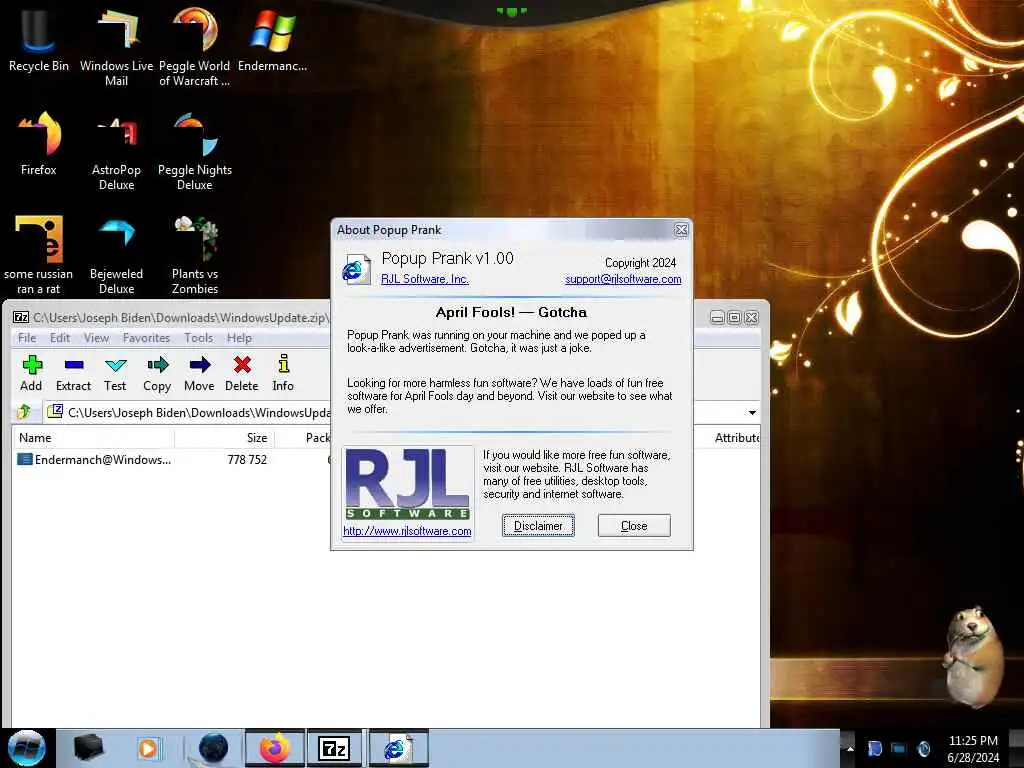
Task: Select 'some russian ran a rat' icon
Action: tap(39, 255)
